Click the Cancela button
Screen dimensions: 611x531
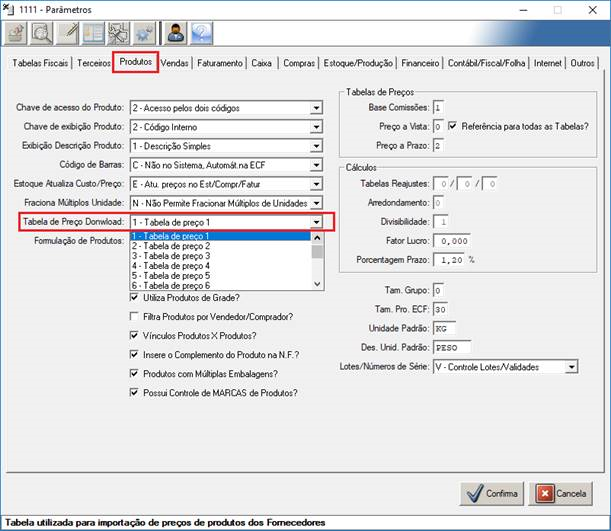click(x=561, y=494)
